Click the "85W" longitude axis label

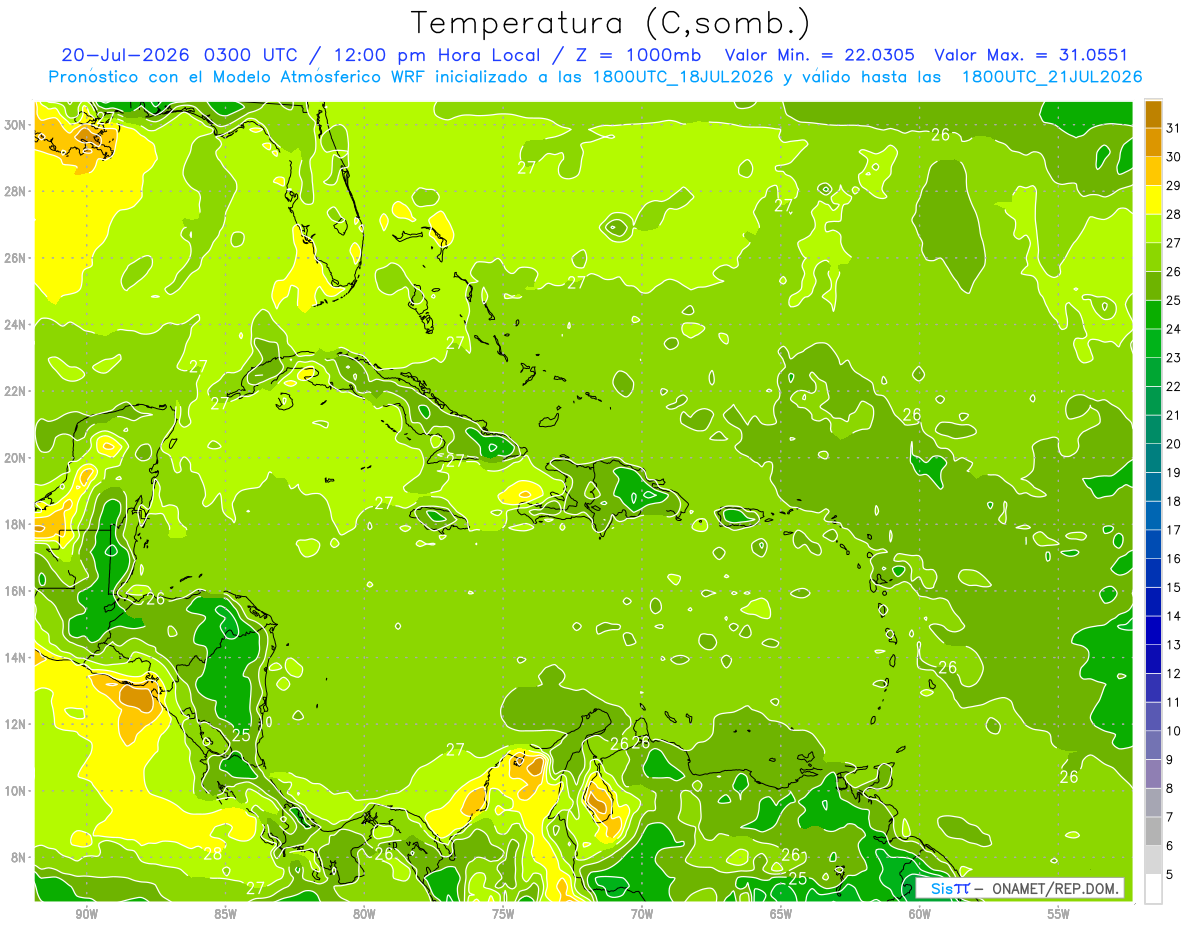point(225,914)
